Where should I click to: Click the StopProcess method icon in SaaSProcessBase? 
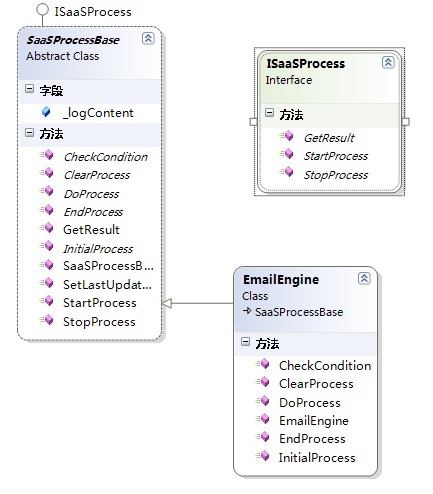click(46, 319)
